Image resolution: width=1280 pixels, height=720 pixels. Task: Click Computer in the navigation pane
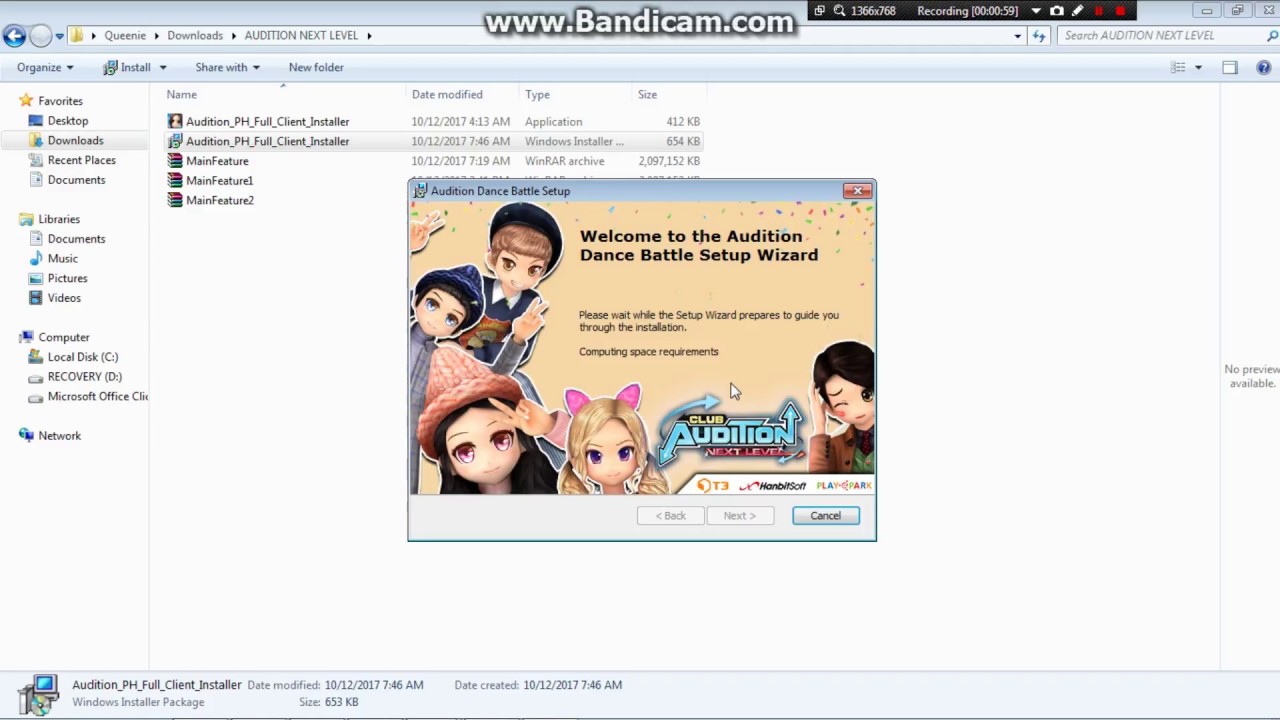pos(64,337)
